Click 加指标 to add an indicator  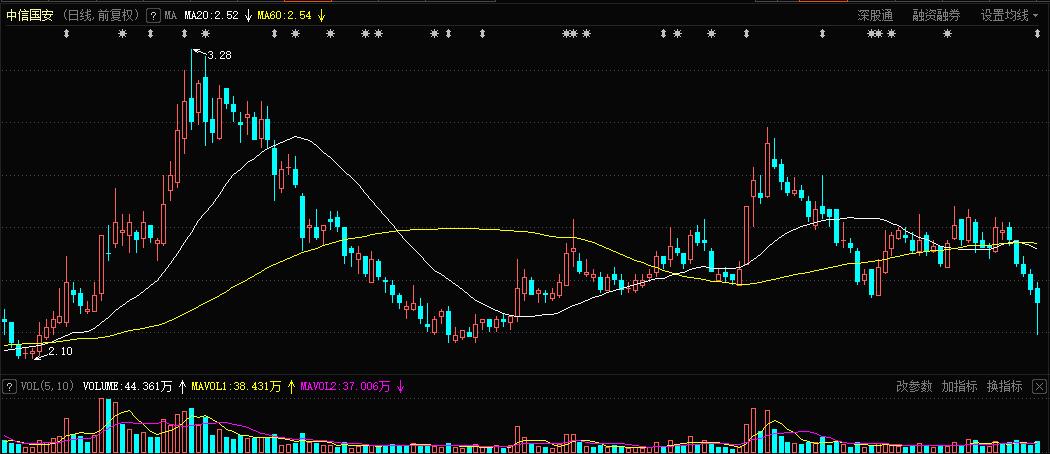[960, 386]
